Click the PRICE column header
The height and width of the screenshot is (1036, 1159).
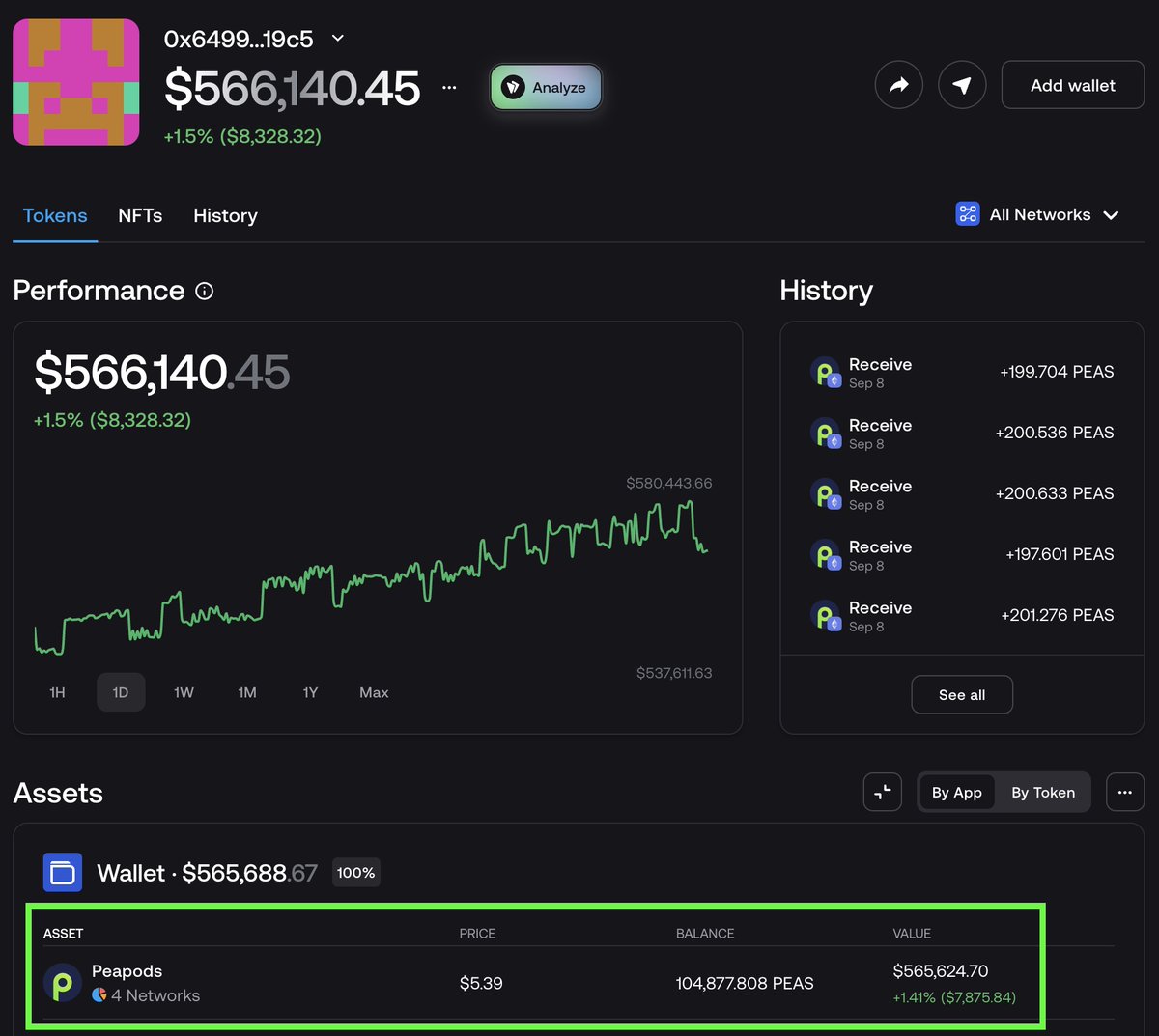click(x=477, y=934)
